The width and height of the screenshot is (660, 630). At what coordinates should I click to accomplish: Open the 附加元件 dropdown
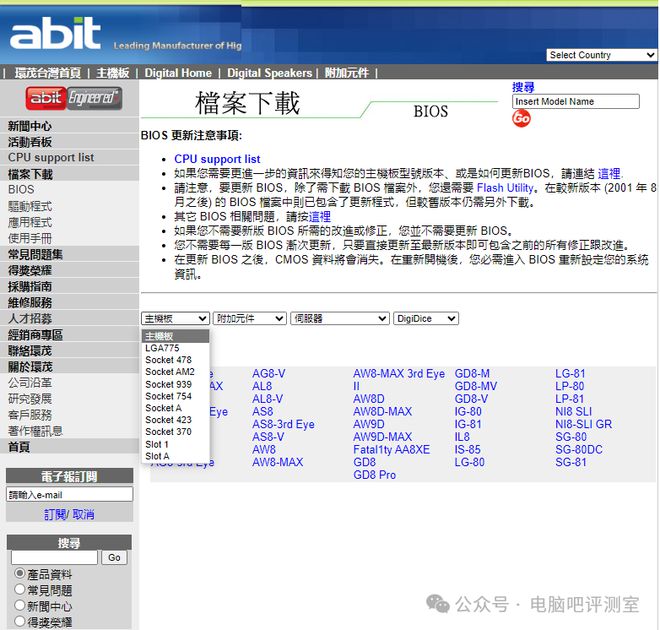pos(250,319)
